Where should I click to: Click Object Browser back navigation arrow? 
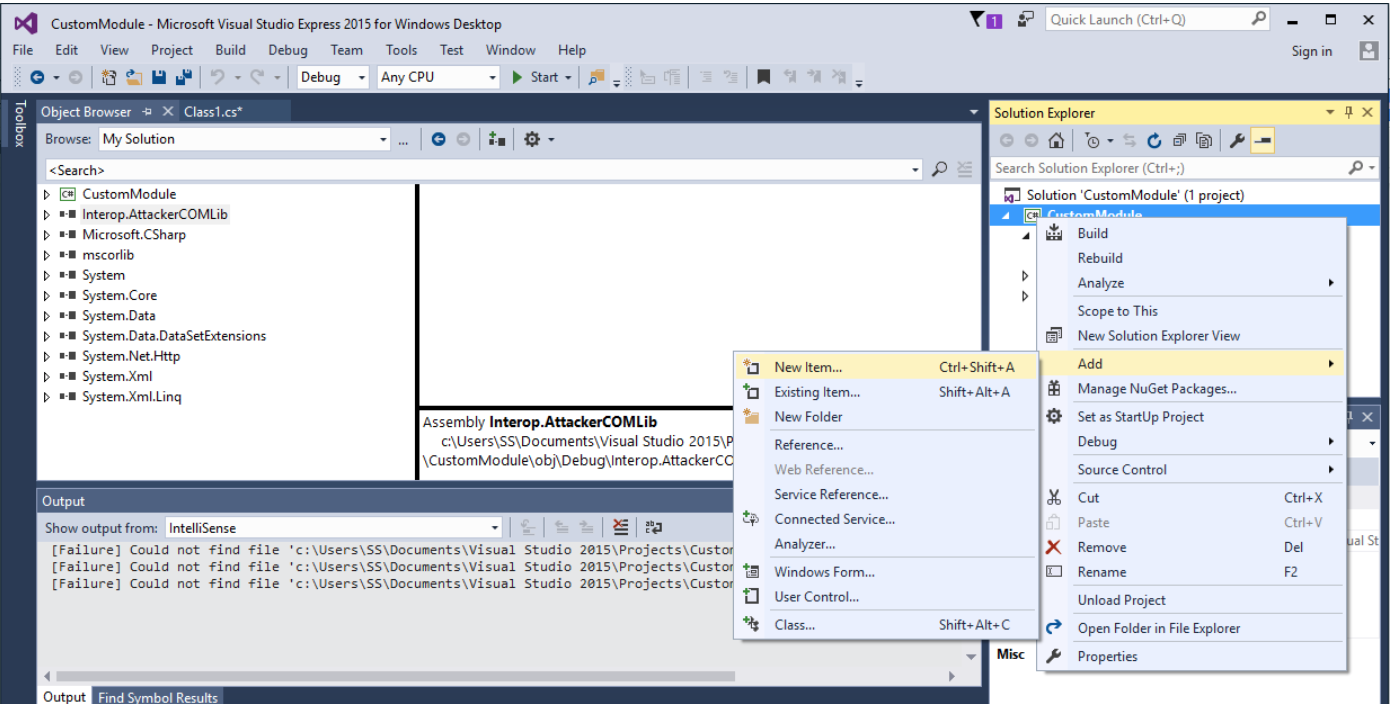point(438,139)
